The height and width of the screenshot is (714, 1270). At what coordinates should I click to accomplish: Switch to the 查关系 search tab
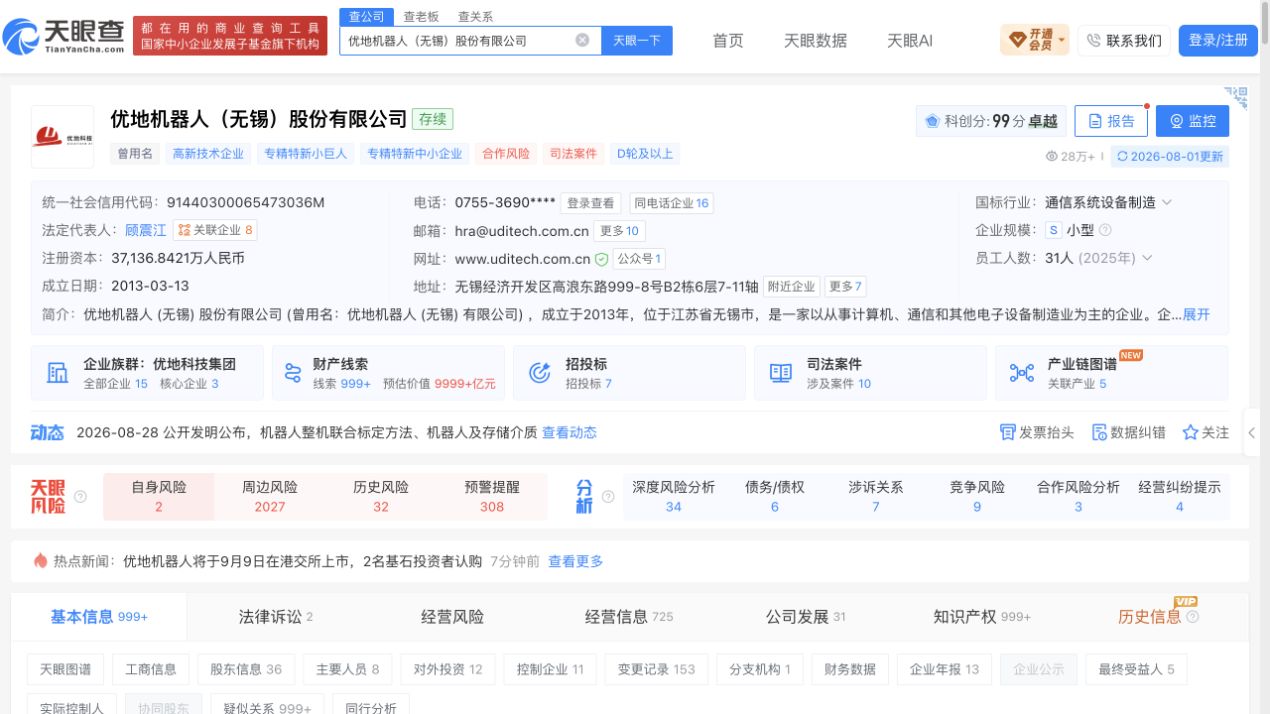click(475, 16)
